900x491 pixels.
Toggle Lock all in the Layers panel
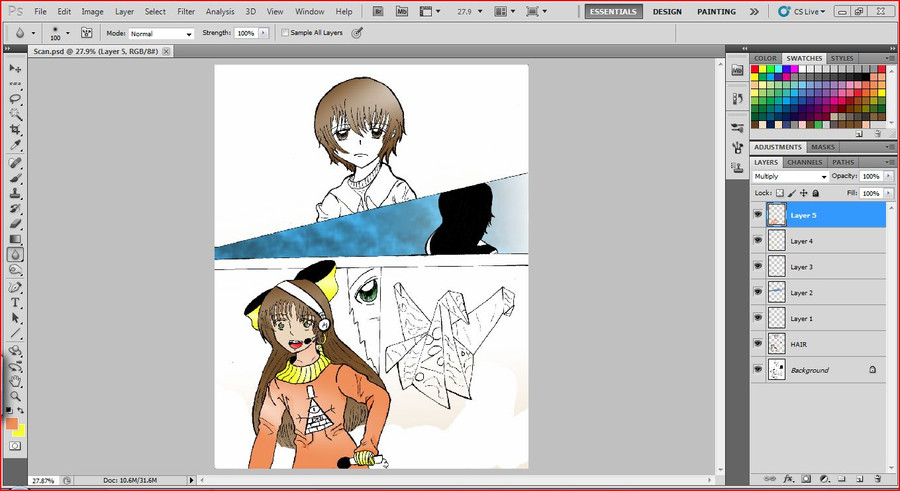pos(816,193)
